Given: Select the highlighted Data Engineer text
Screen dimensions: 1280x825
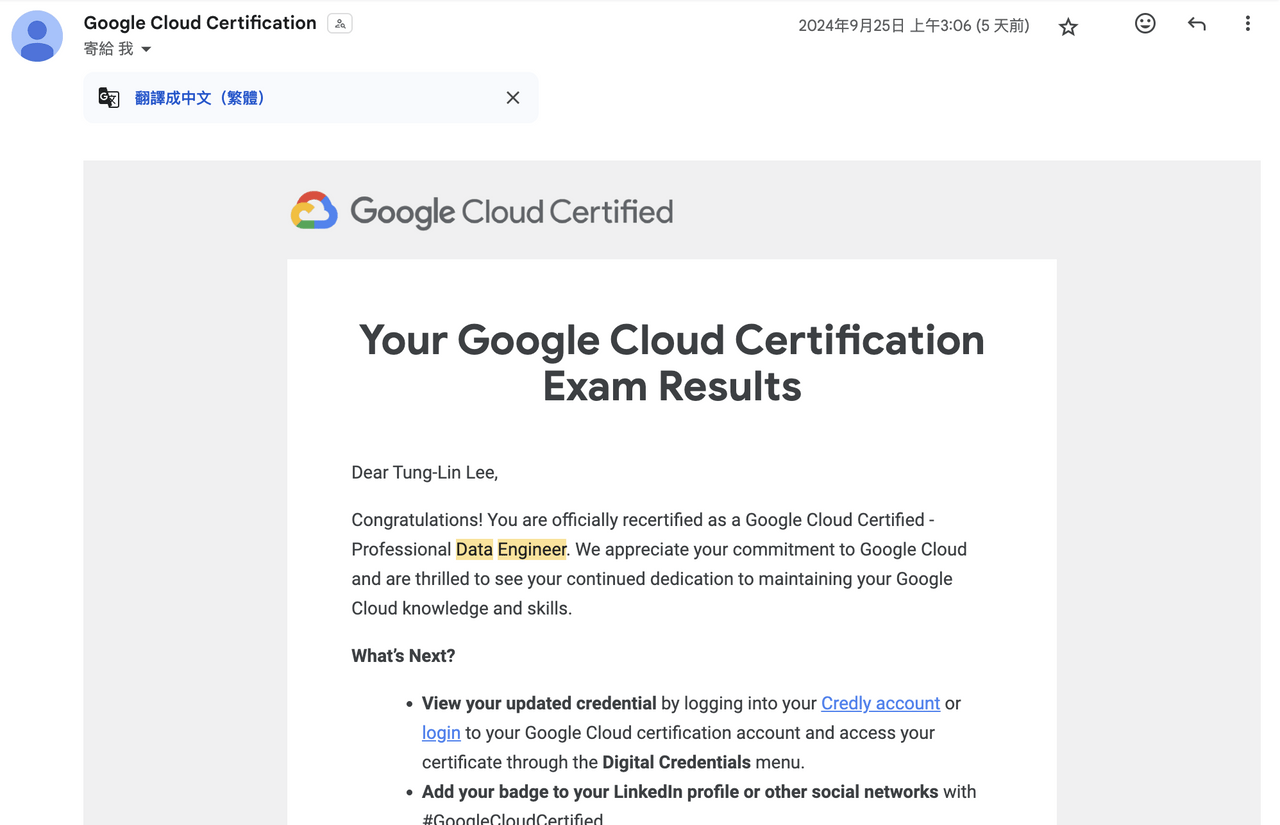Looking at the screenshot, I should tap(510, 549).
